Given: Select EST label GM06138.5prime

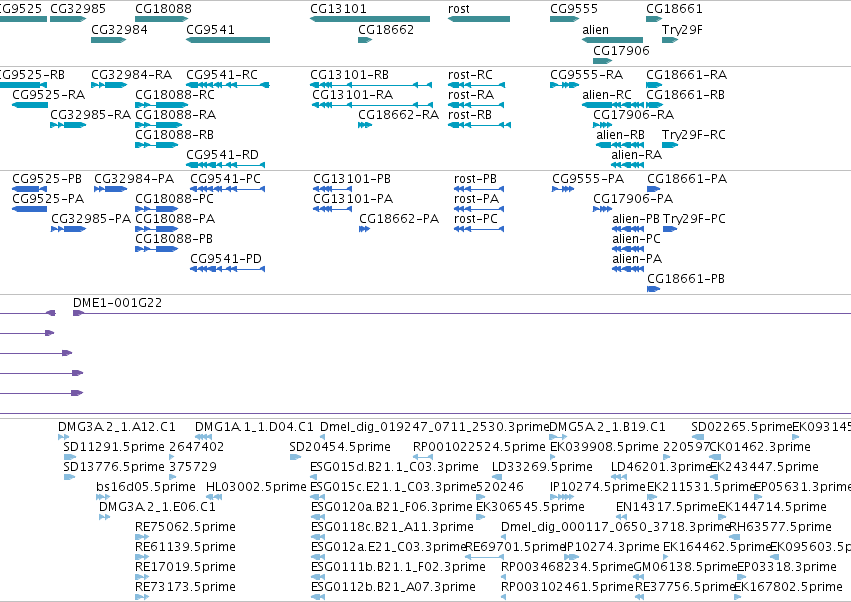Looking at the screenshot, I should (685, 566).
